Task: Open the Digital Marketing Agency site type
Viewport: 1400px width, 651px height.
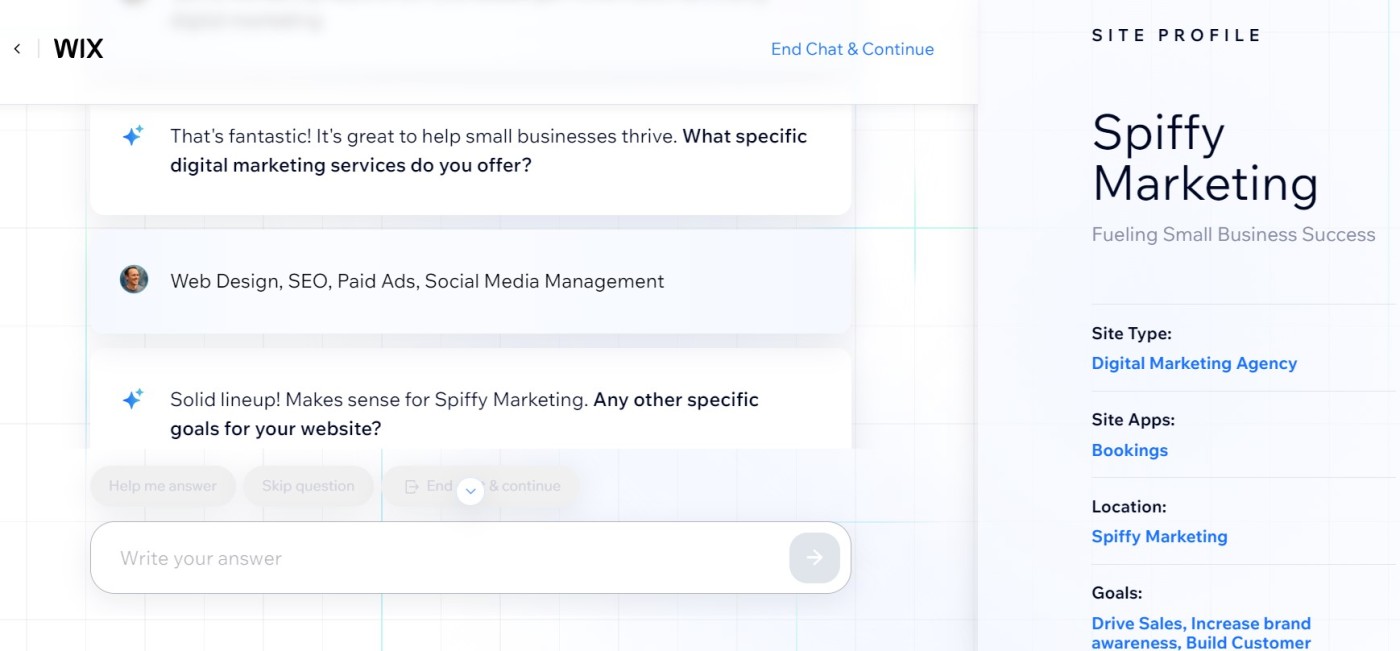Action: (1194, 363)
